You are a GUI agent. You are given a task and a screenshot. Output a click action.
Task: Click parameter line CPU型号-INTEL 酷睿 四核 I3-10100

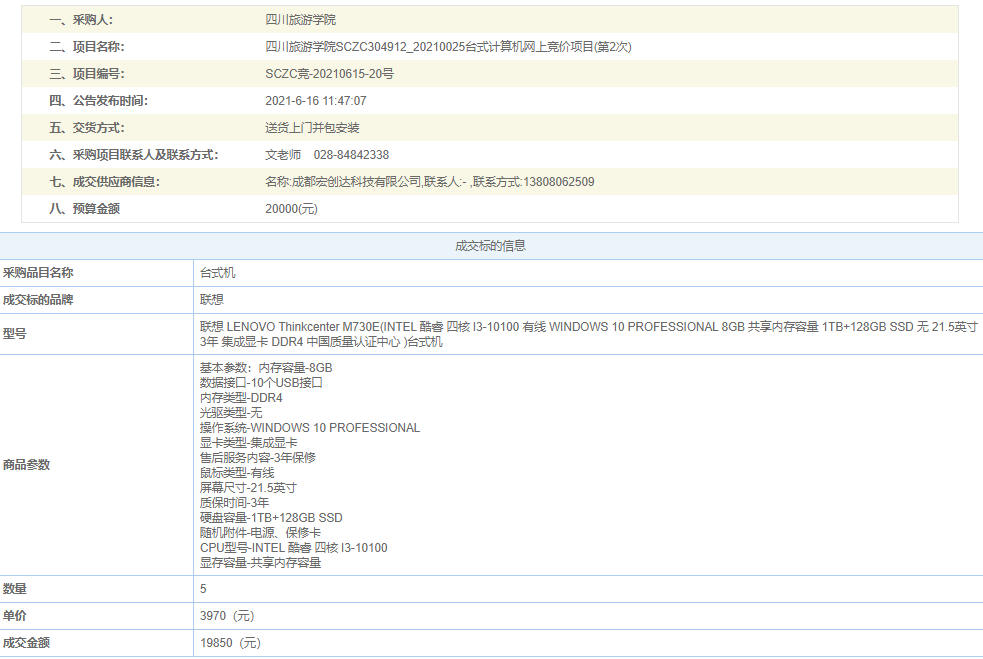click(x=293, y=548)
